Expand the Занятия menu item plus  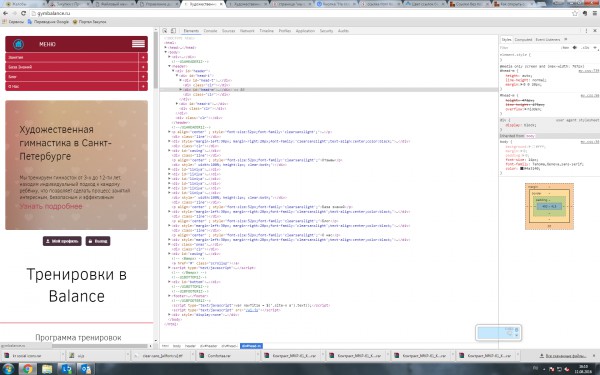[x=143, y=57]
